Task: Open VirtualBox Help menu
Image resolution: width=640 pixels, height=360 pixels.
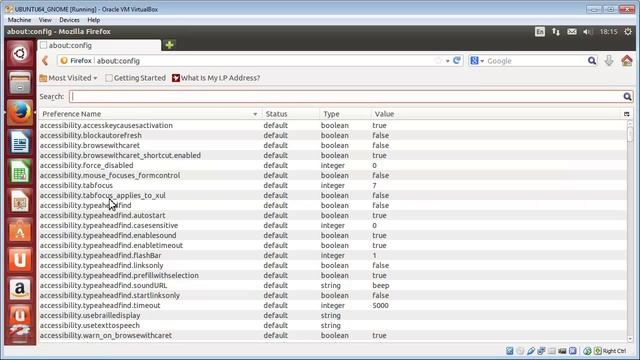Action: point(93,20)
